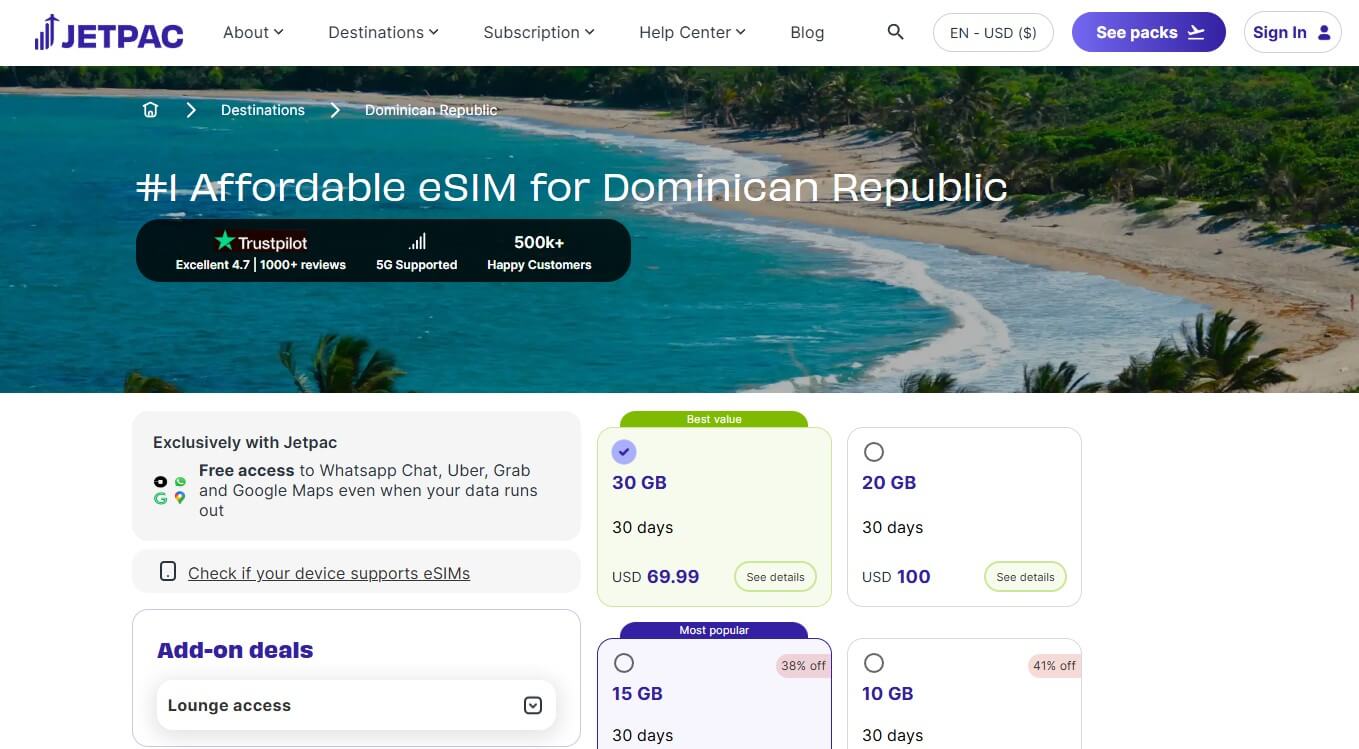
Task: Open the search magnifier icon
Action: (x=895, y=31)
